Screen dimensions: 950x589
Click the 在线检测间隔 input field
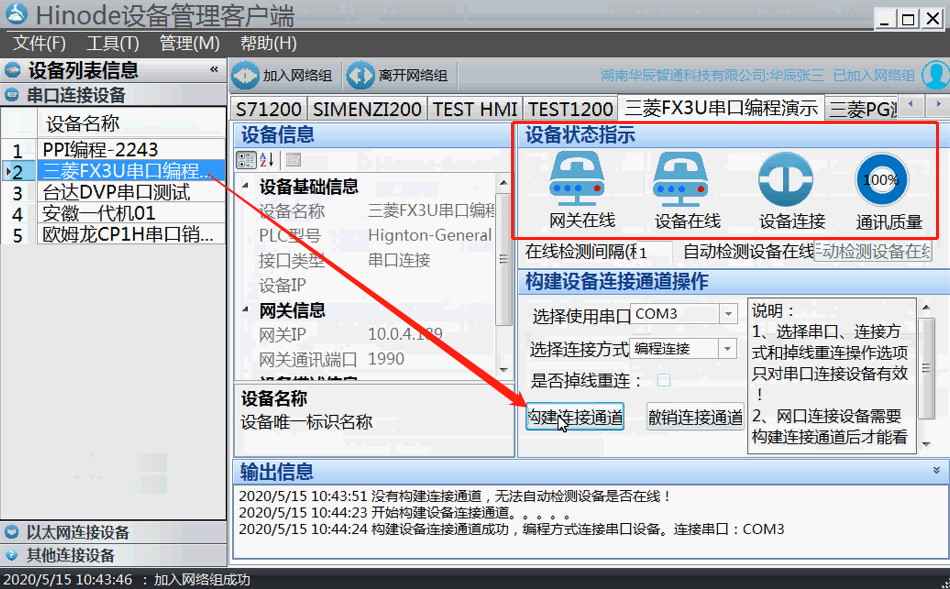(x=655, y=252)
